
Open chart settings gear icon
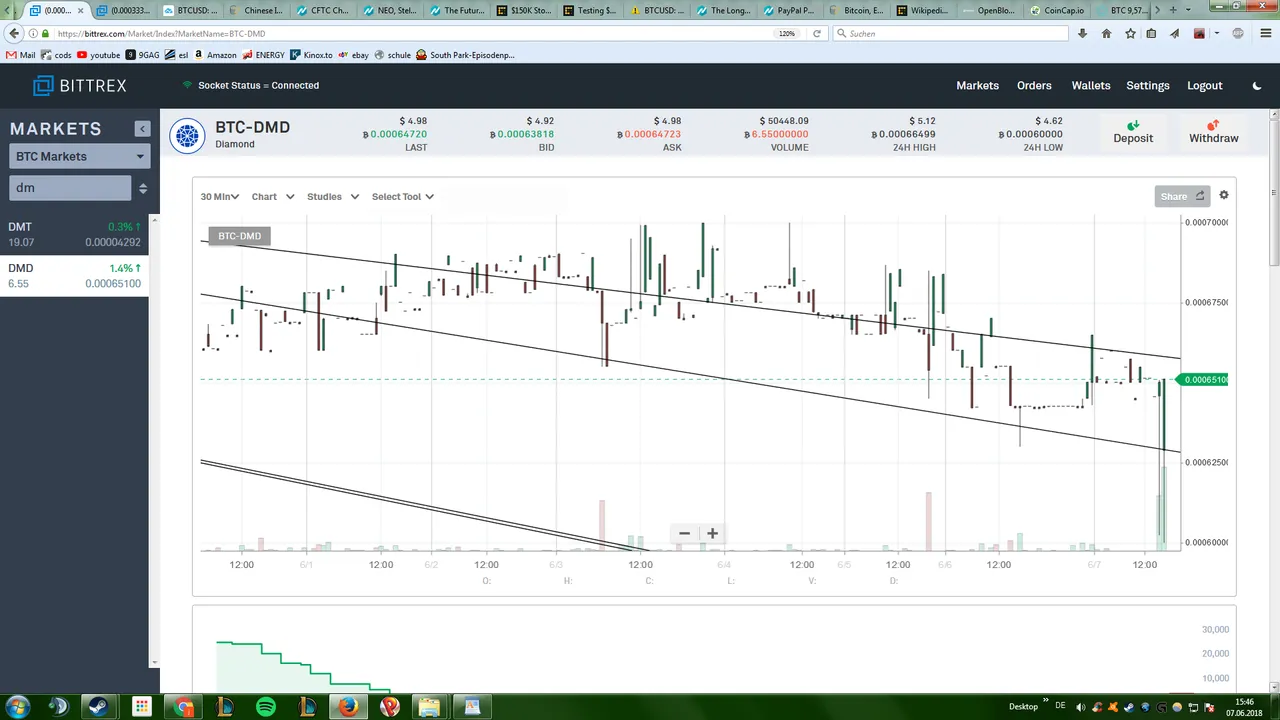click(x=1224, y=195)
